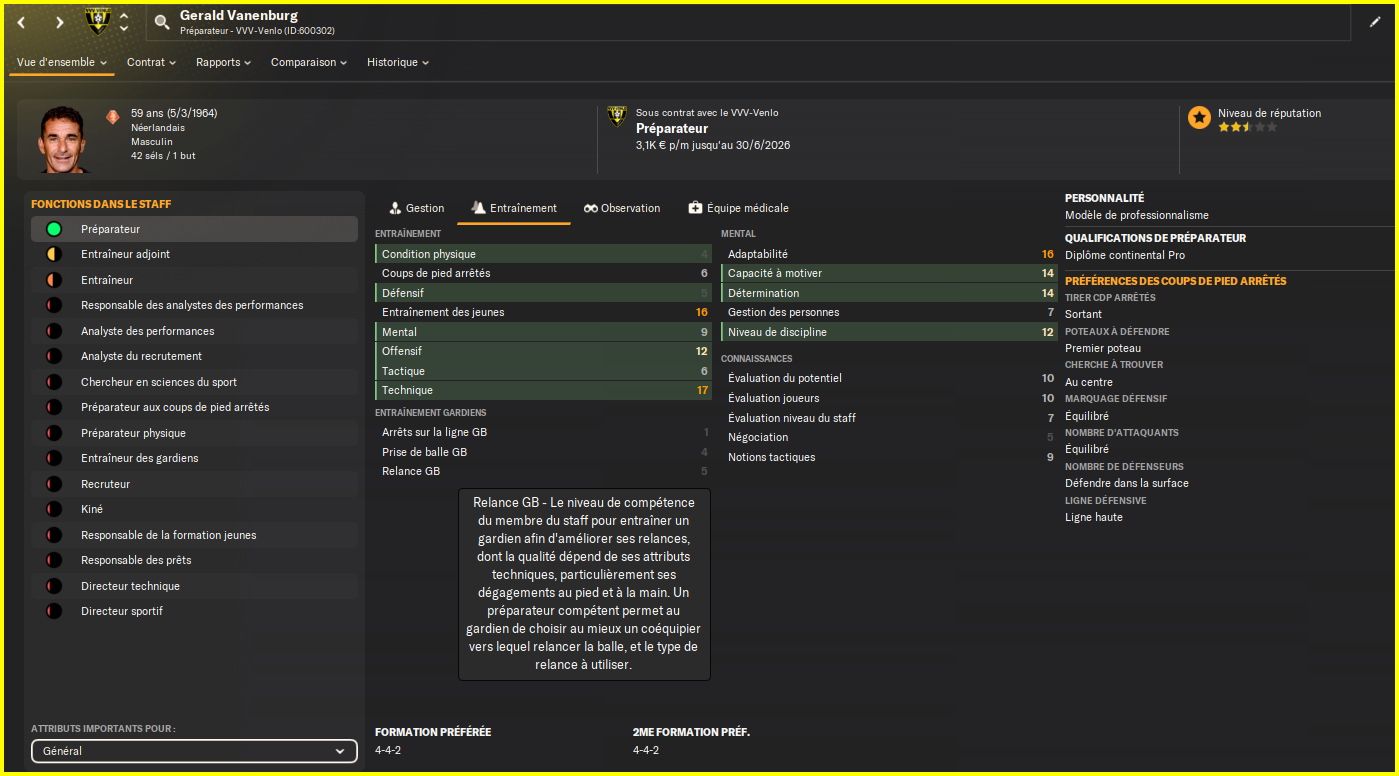
Task: Click the reputation star rating
Action: click(1247, 127)
